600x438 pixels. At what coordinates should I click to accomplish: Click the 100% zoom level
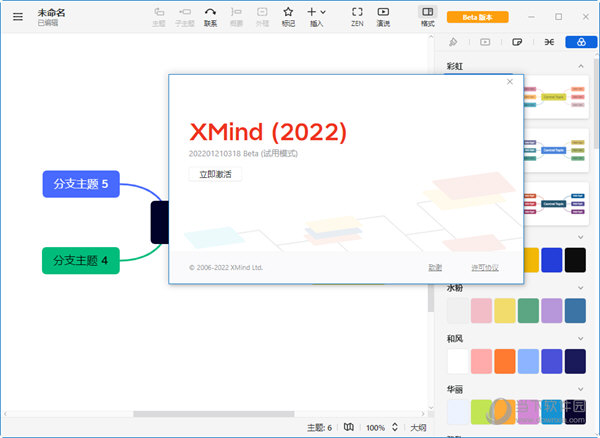[375, 428]
